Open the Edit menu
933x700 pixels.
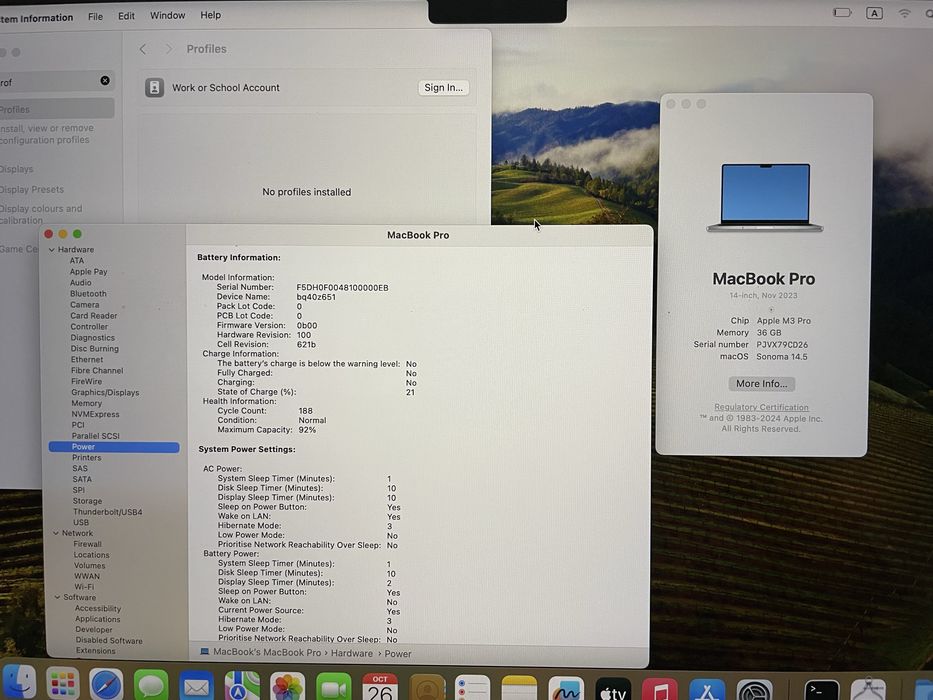(x=126, y=16)
